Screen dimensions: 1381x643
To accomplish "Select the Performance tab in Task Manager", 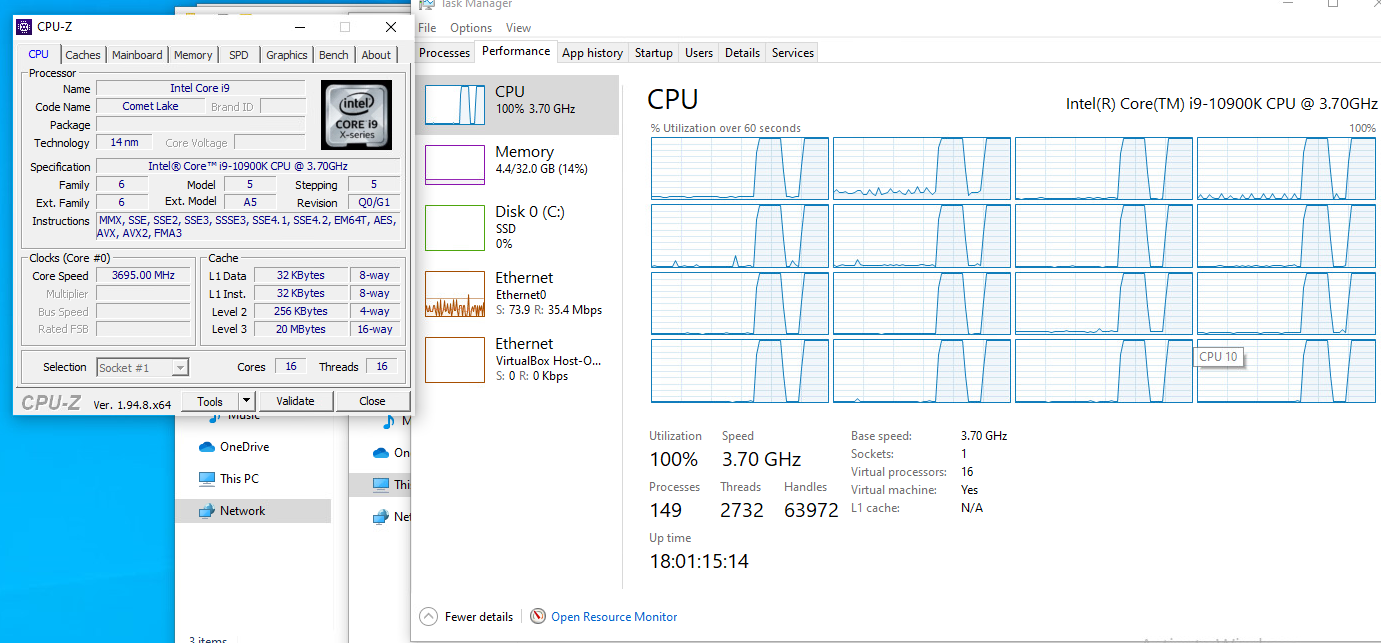I will click(516, 51).
